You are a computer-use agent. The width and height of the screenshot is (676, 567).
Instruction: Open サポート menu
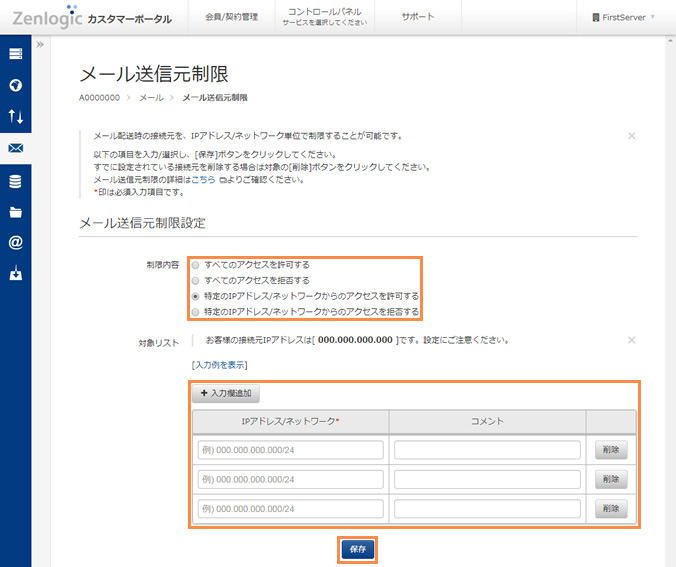(x=418, y=17)
